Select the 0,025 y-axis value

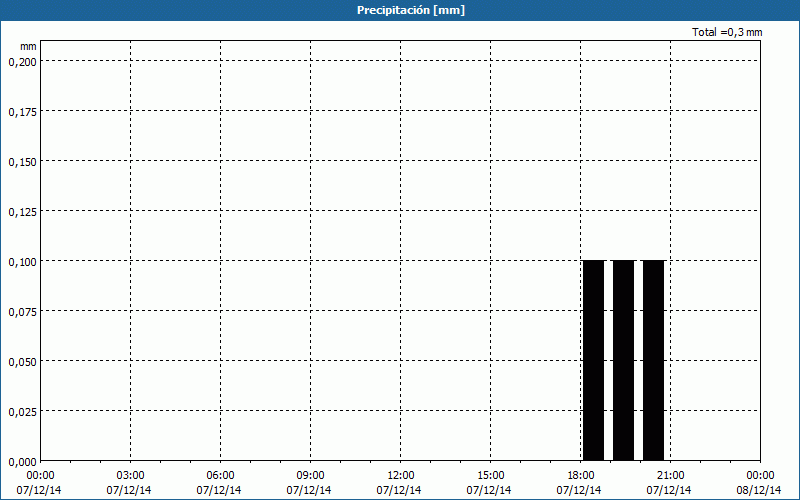tap(22, 412)
